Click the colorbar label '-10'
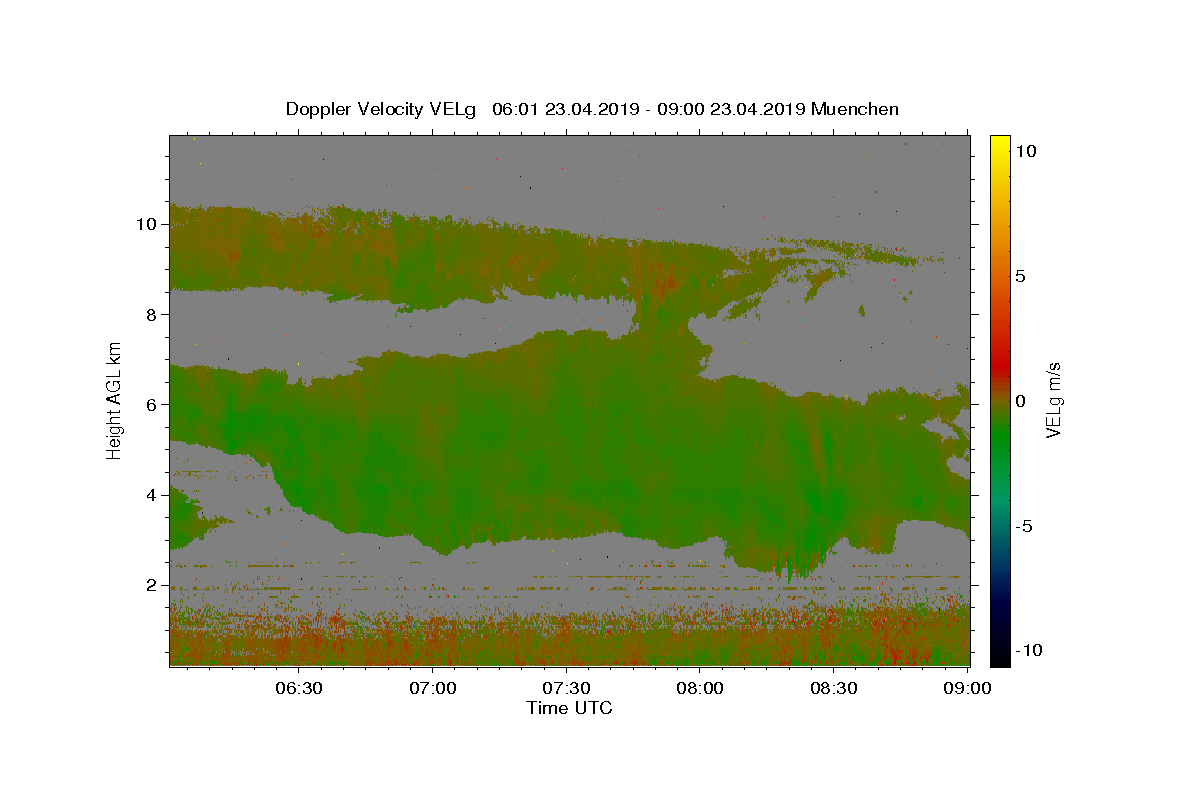 click(x=1029, y=651)
